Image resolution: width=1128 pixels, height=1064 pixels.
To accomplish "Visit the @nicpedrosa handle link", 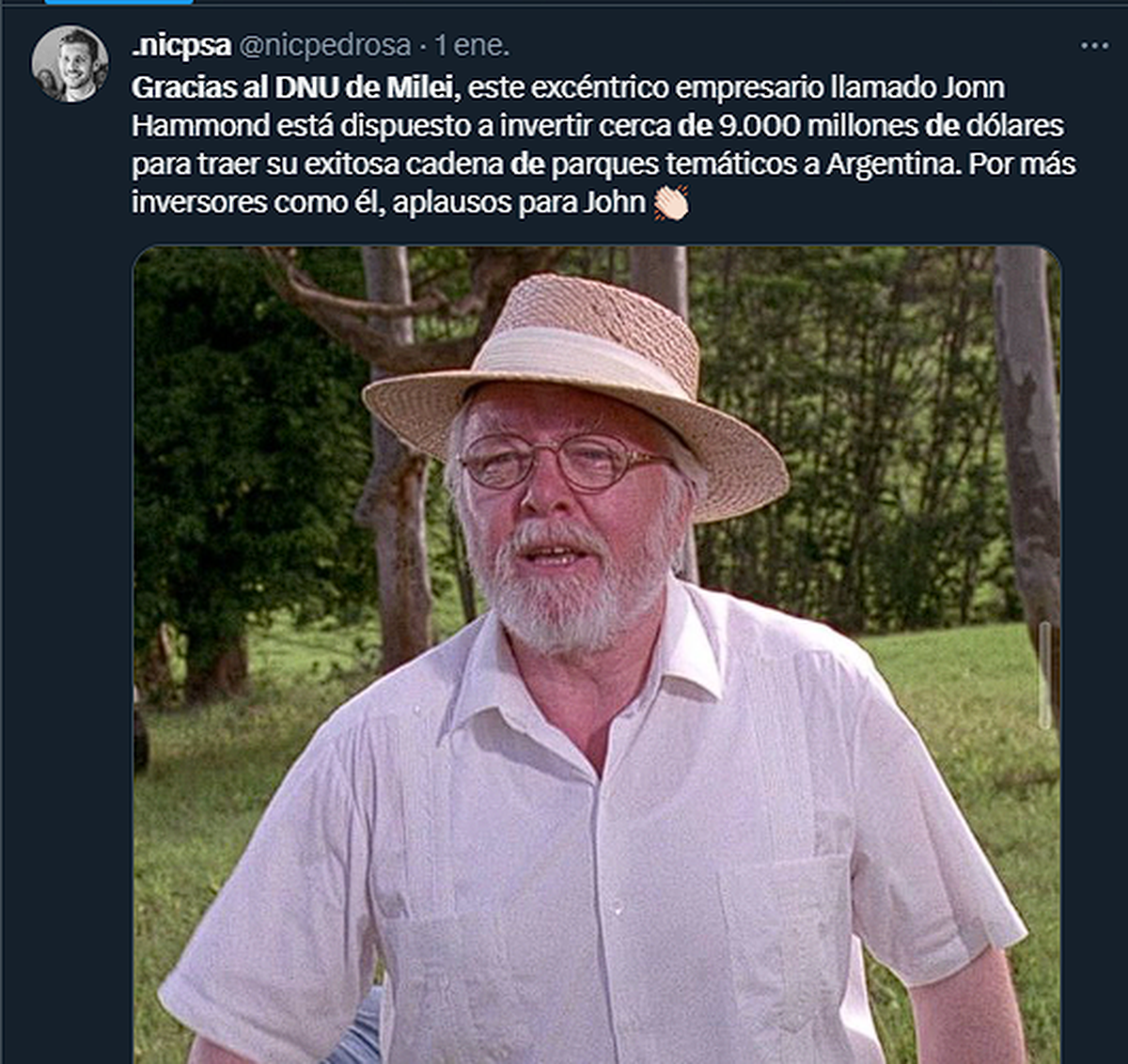I will pyautogui.click(x=325, y=44).
